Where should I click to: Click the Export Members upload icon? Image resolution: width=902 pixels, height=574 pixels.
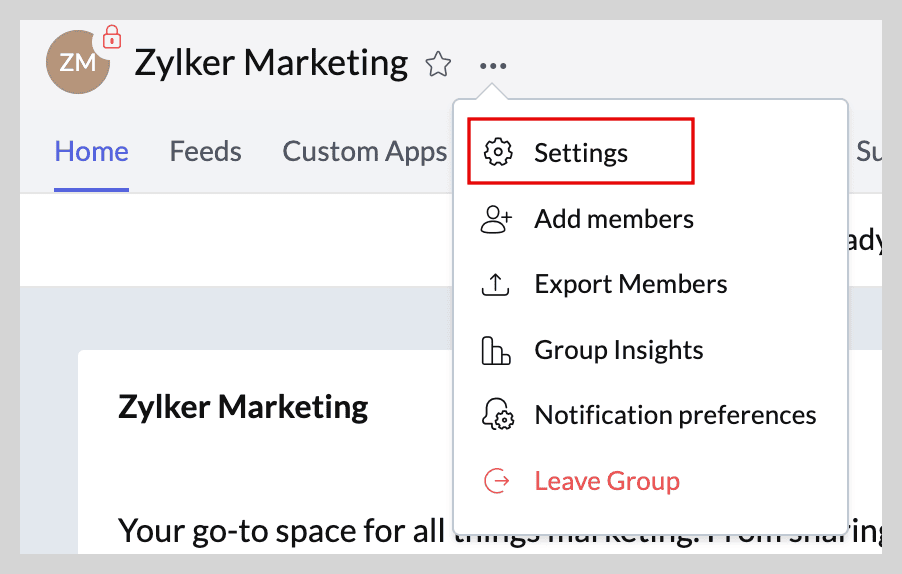497,285
